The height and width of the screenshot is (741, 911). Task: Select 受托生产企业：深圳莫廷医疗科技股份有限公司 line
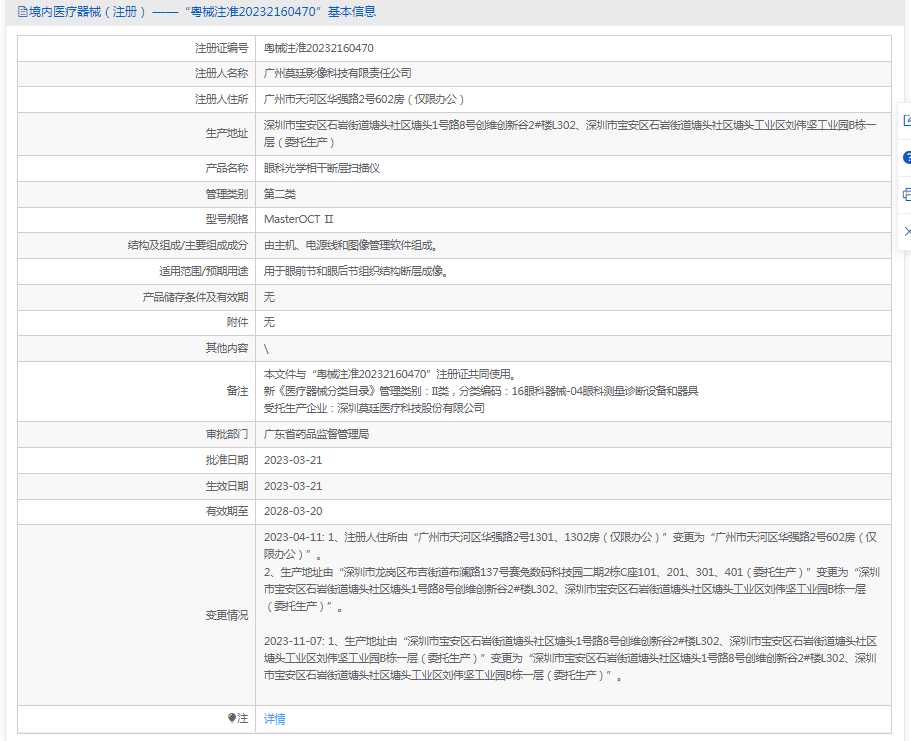pos(374,408)
